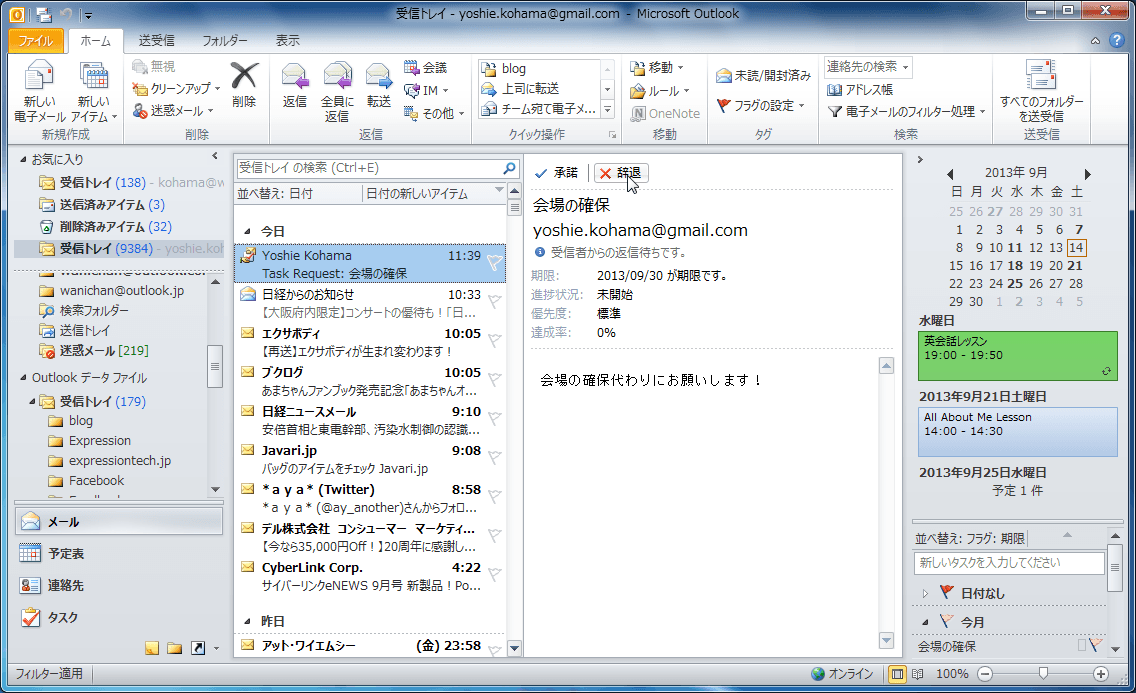1136x693 pixels.
Task: Open the 英会話レッスン appointment
Action: click(x=1018, y=356)
